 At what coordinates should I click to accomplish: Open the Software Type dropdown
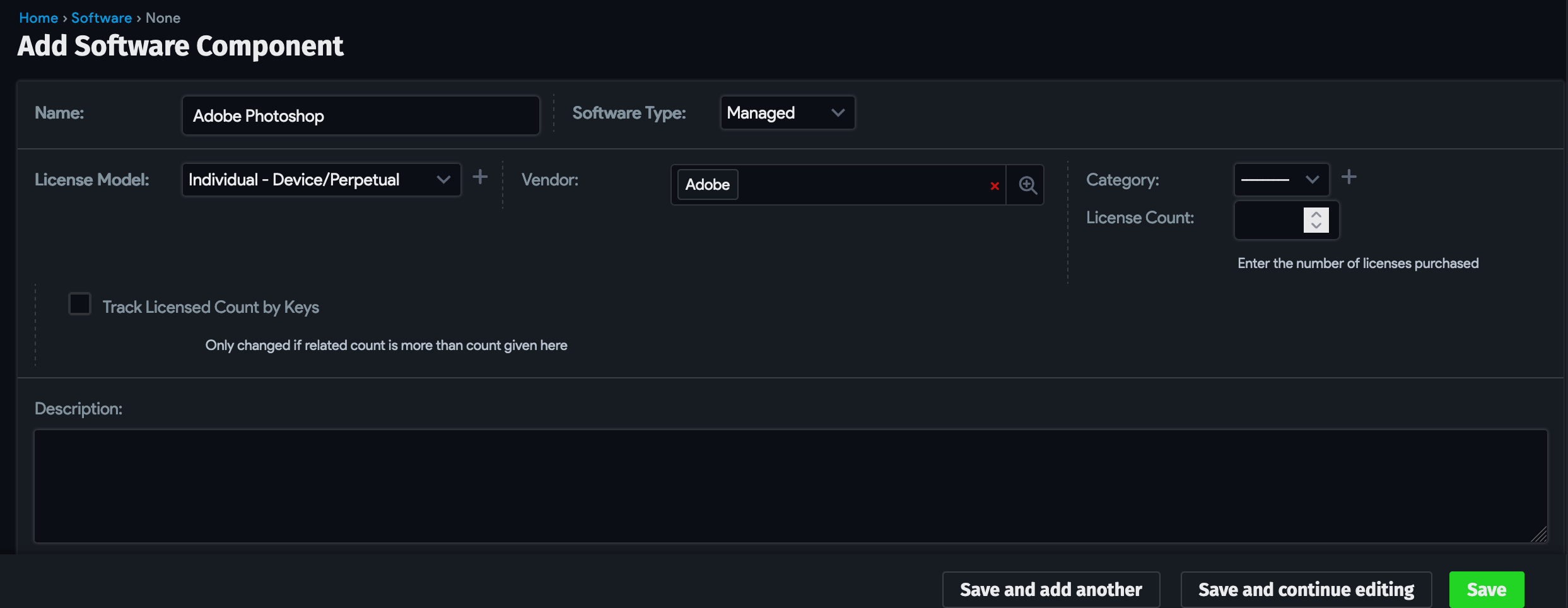[787, 113]
